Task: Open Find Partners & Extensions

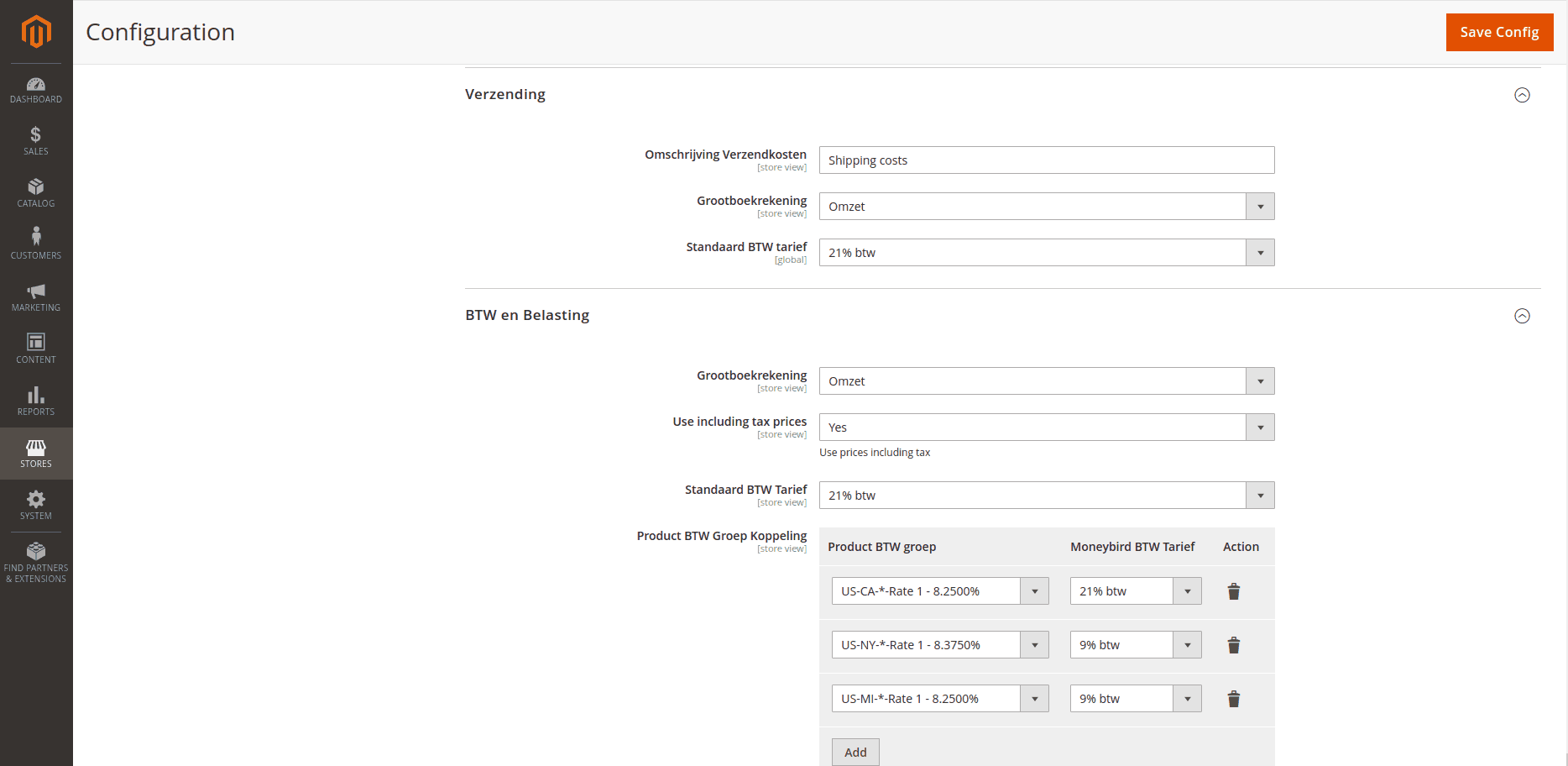Action: [36, 564]
